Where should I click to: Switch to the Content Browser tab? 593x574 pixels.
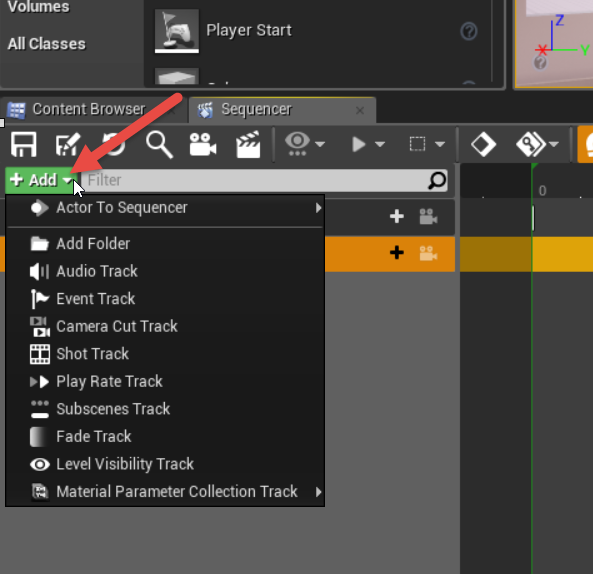coord(88,109)
